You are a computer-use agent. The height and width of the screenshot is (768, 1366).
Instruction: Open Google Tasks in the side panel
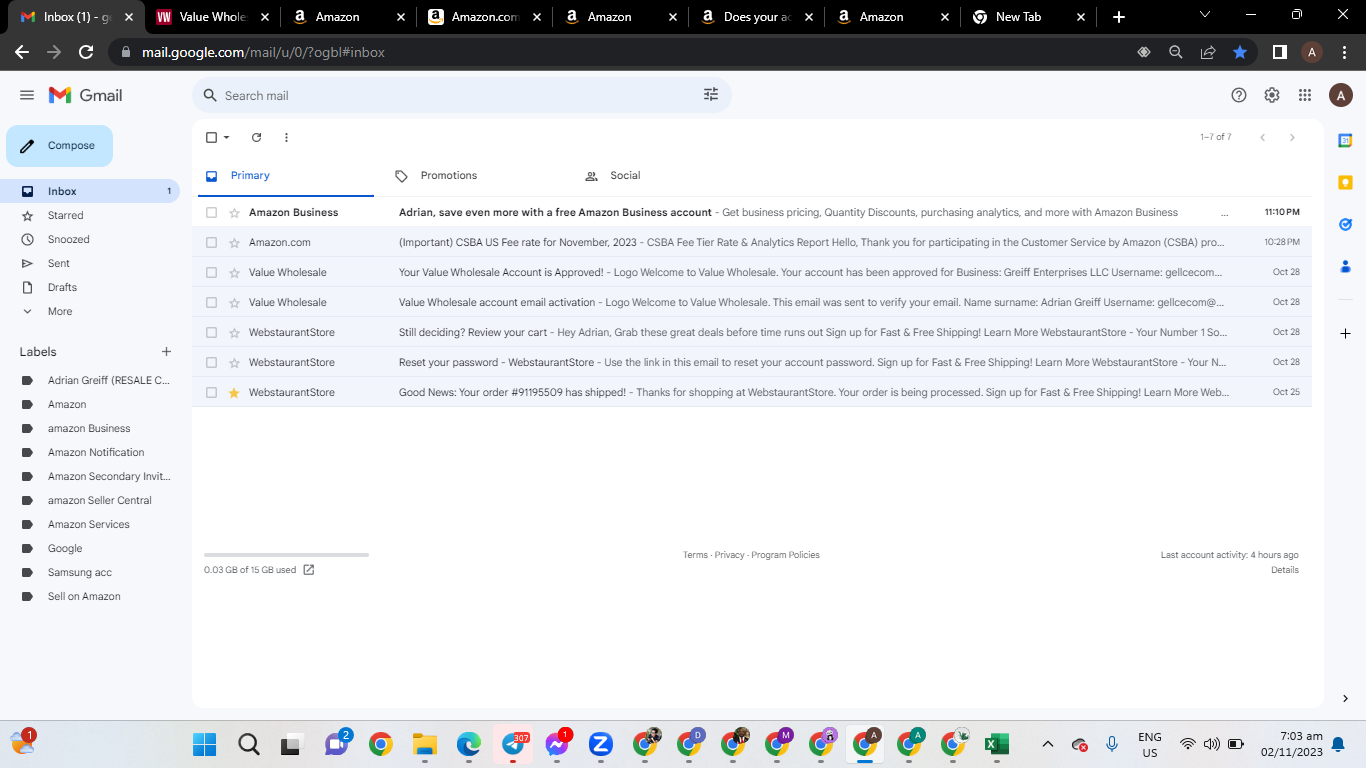pyautogui.click(x=1345, y=224)
